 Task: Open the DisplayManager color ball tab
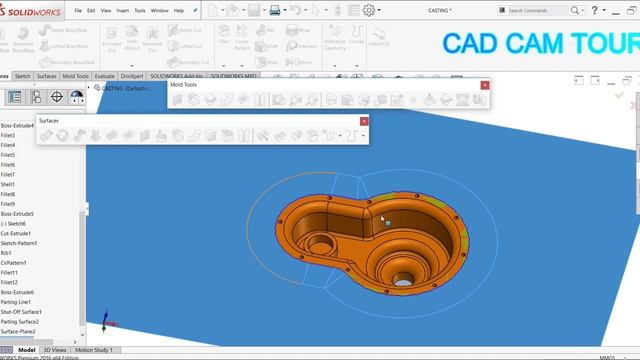click(76, 97)
